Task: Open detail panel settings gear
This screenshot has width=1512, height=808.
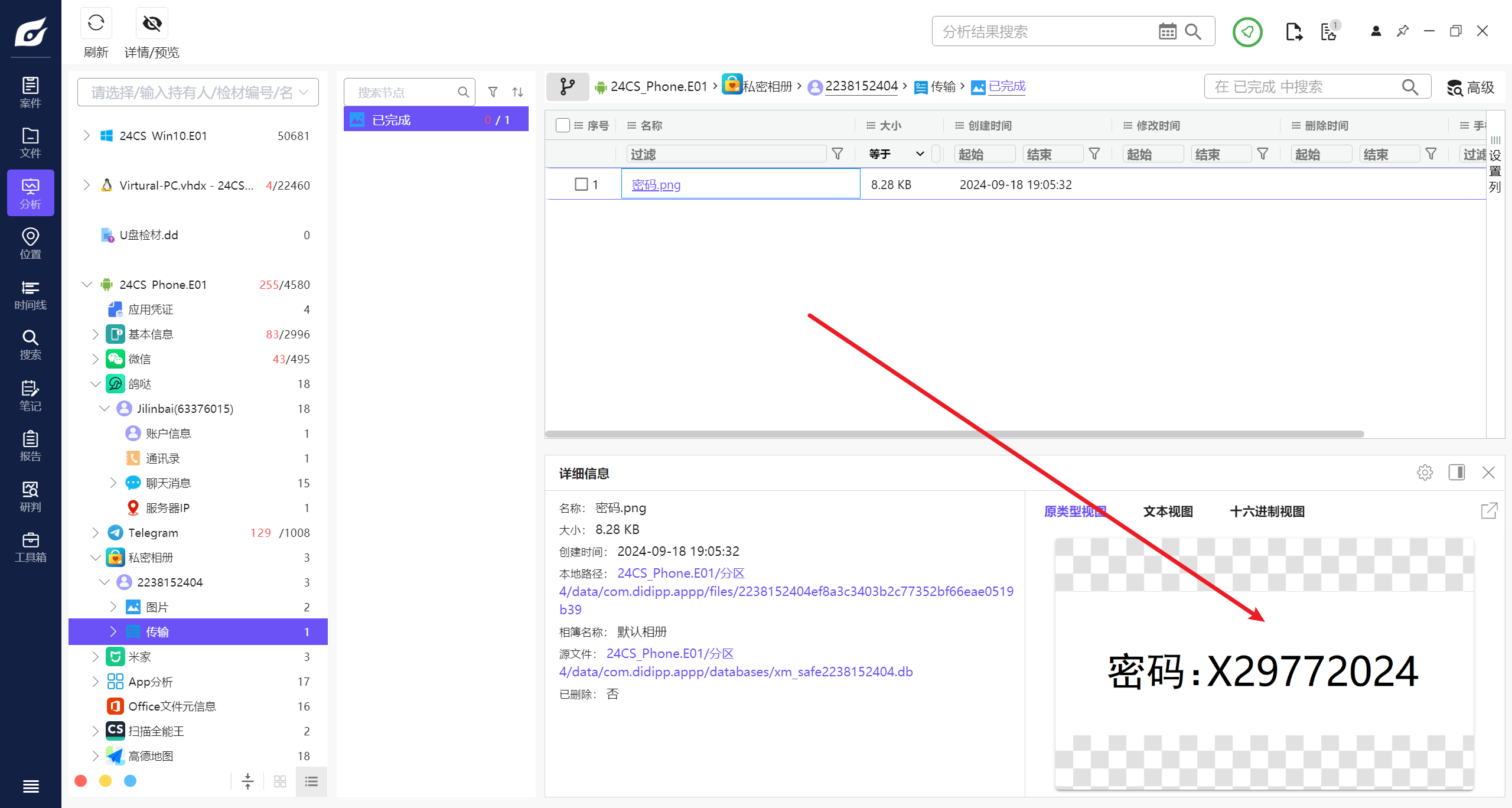Action: pyautogui.click(x=1425, y=473)
